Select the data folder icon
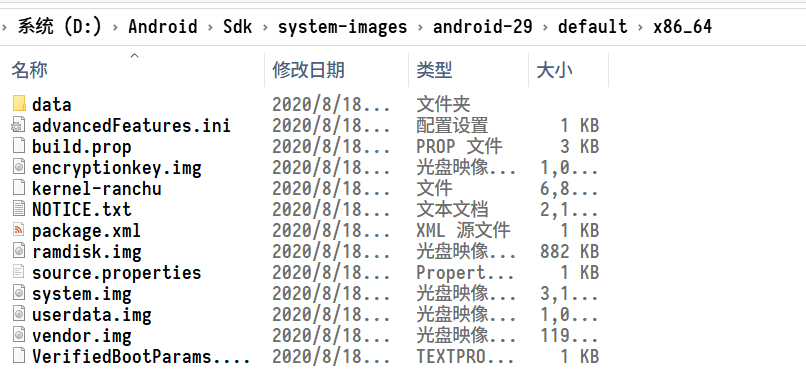806x388 pixels. pyautogui.click(x=19, y=104)
